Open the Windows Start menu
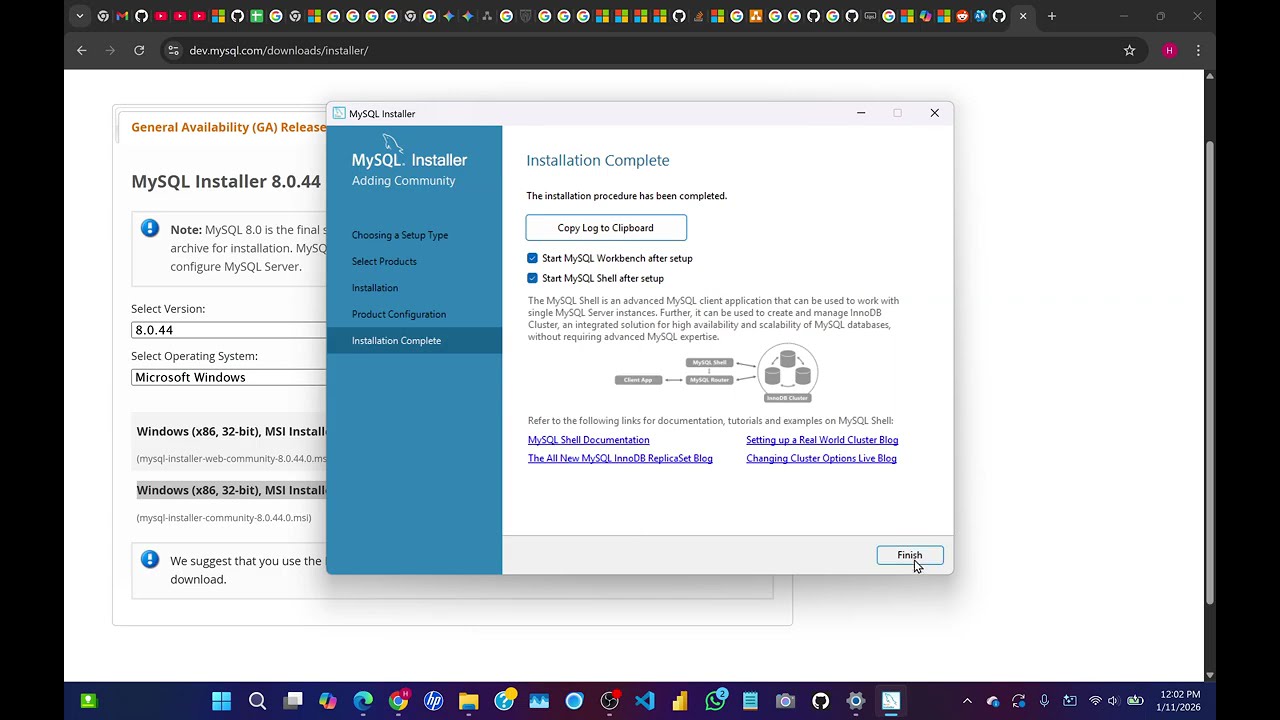 pos(222,701)
